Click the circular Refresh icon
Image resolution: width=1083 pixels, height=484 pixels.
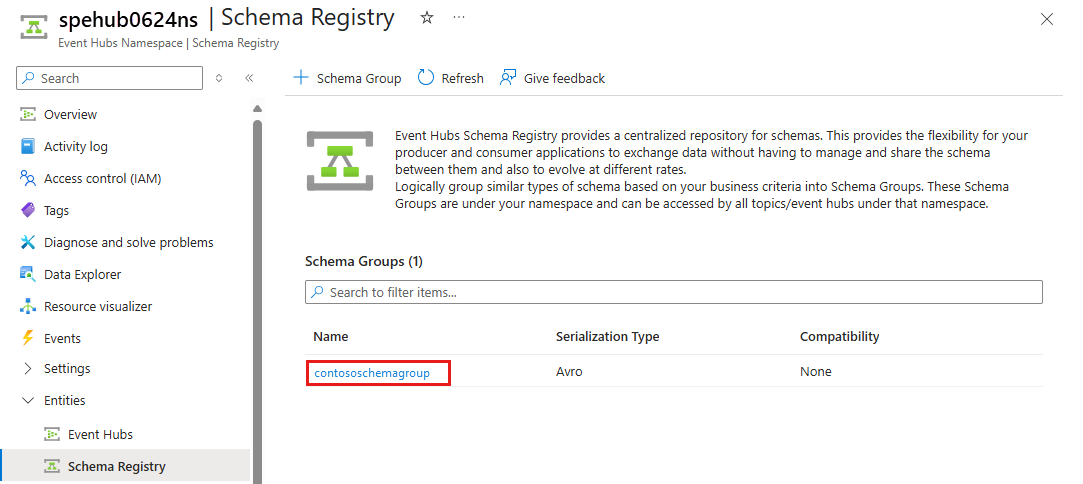(425, 77)
